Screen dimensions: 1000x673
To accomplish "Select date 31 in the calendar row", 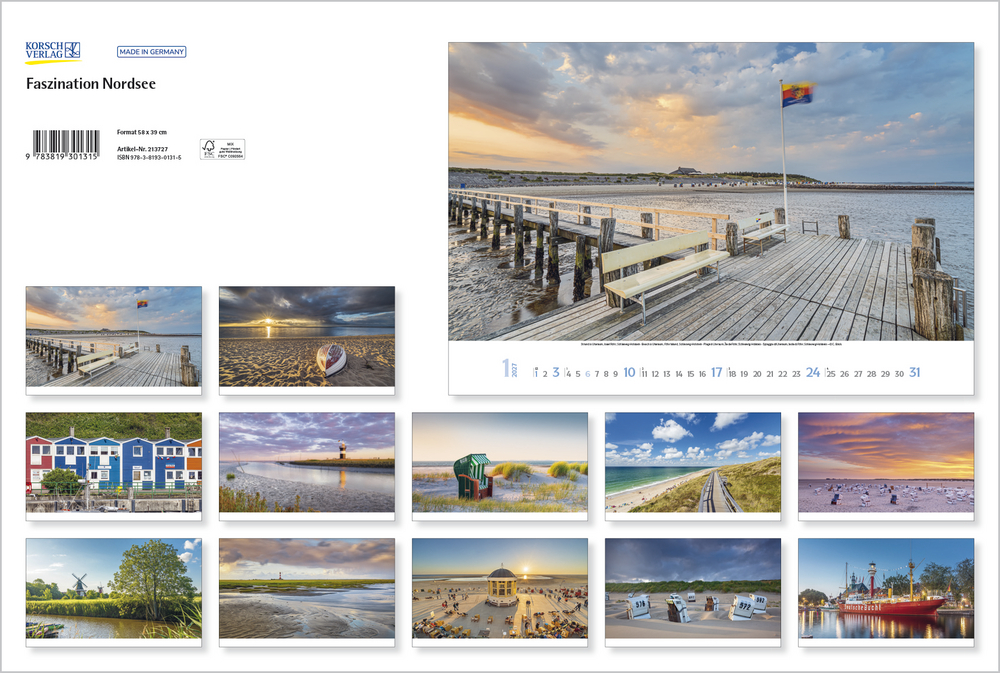I will (914, 373).
